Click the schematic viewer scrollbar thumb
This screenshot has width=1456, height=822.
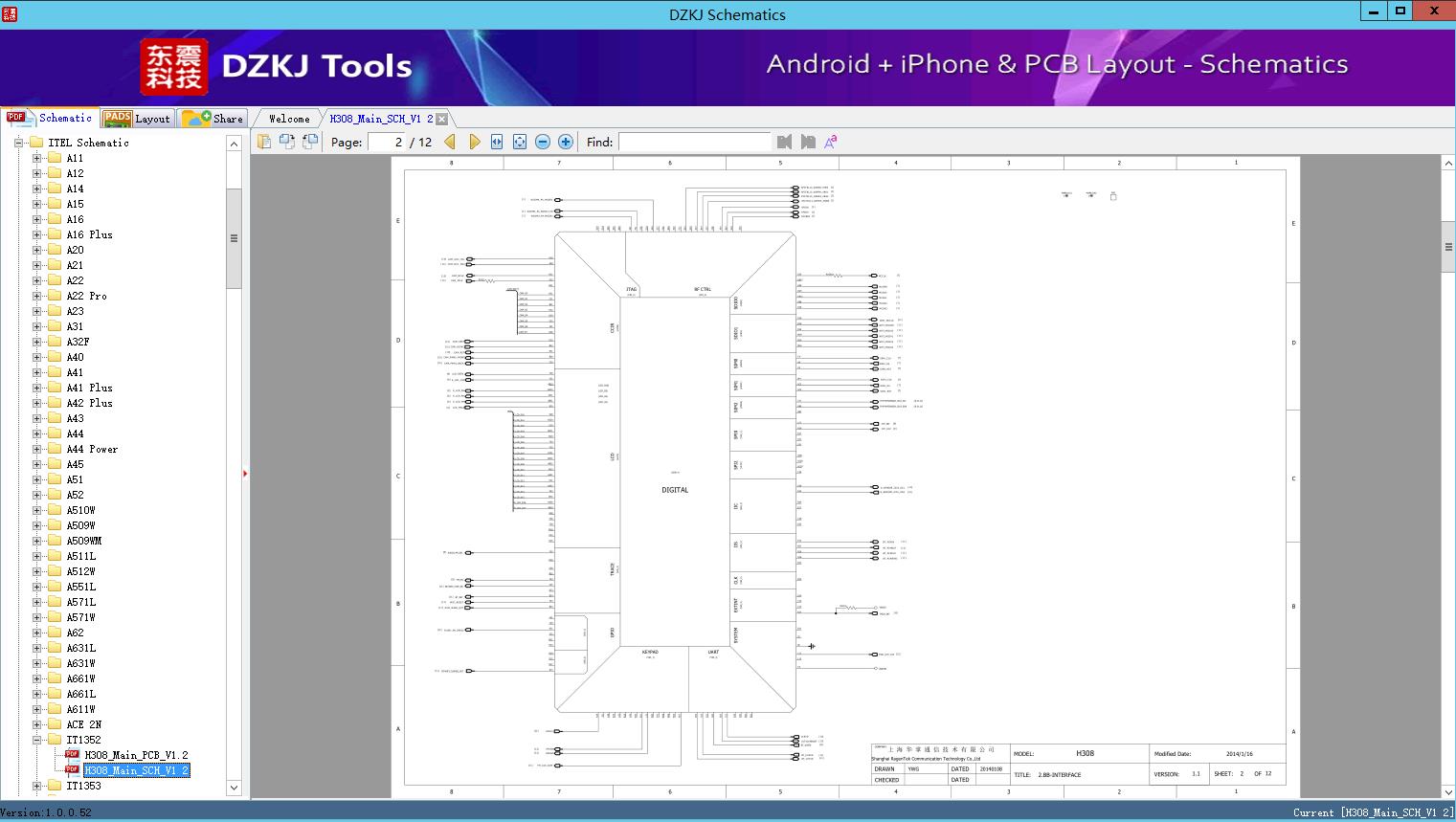coord(1448,247)
